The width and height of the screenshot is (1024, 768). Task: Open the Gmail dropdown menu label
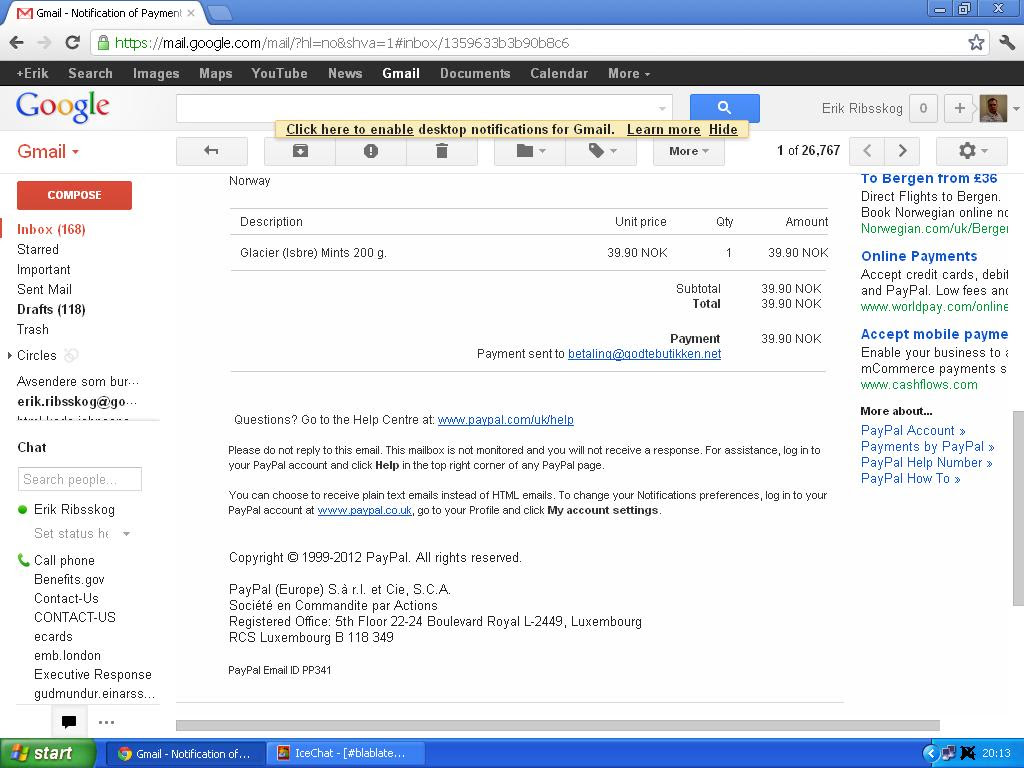point(48,152)
